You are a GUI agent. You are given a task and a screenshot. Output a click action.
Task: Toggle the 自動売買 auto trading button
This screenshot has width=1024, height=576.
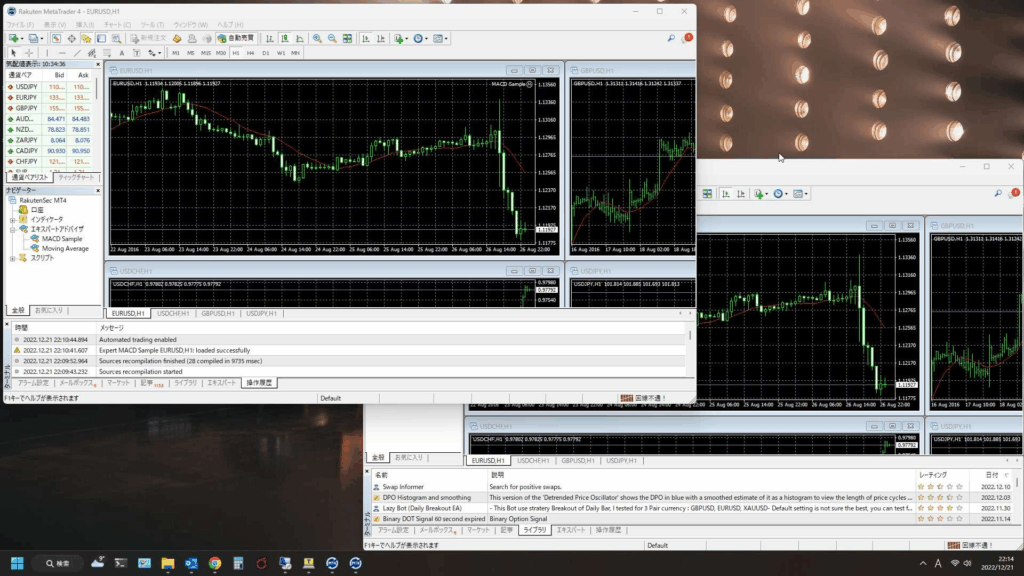tap(236, 39)
